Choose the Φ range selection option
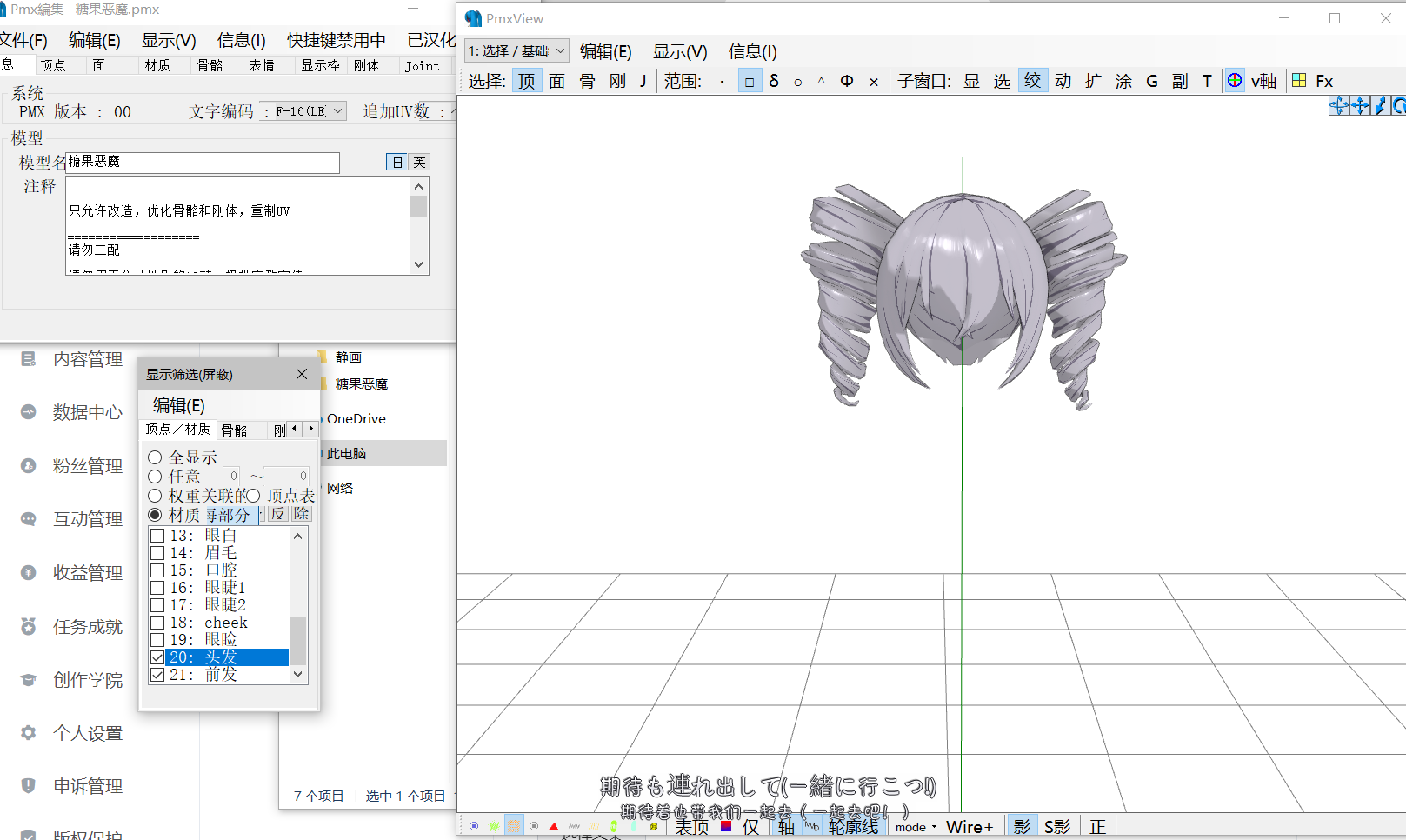The image size is (1406, 840). pyautogui.click(x=847, y=81)
